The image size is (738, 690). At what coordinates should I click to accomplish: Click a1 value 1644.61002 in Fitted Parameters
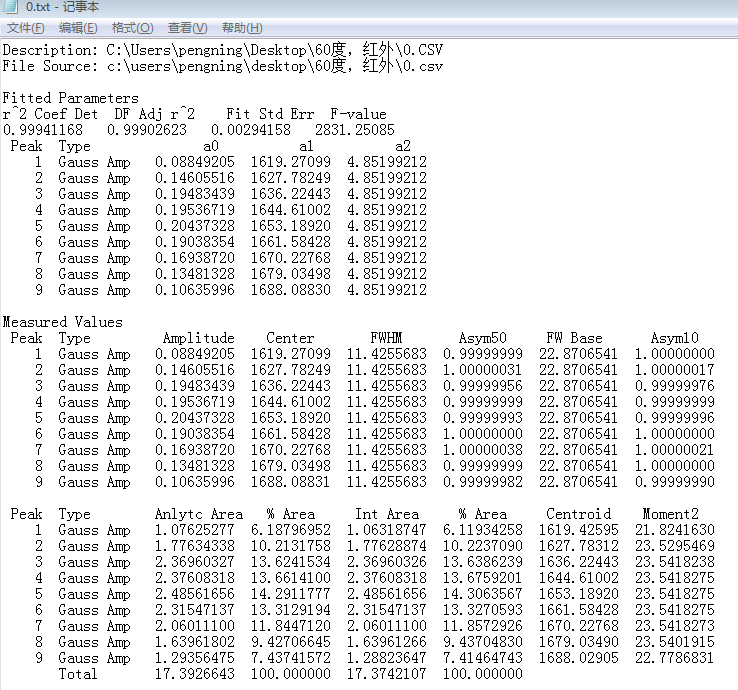point(290,210)
